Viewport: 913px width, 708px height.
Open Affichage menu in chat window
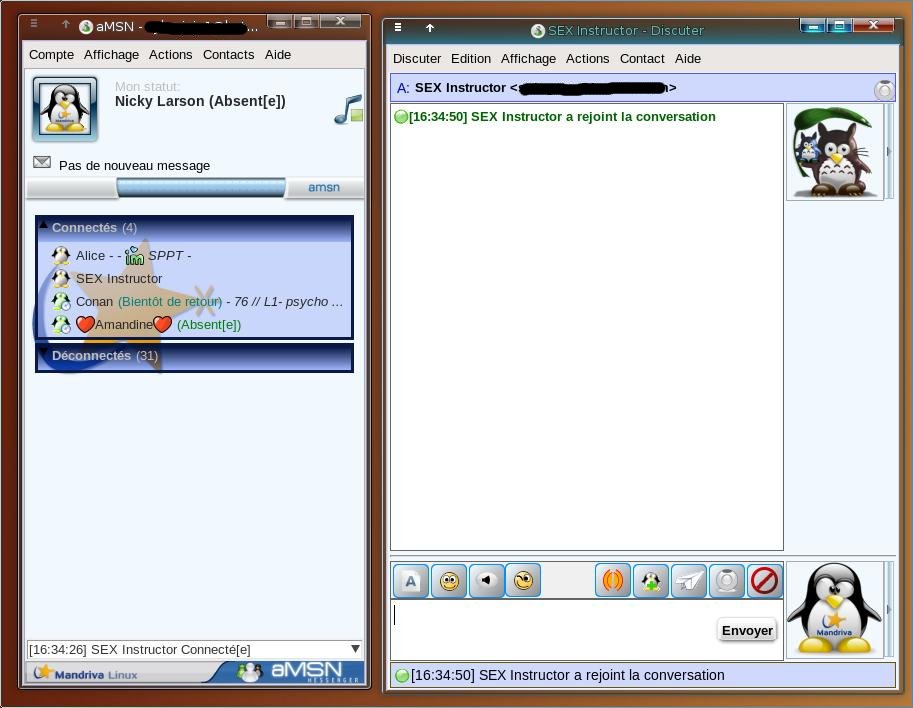528,59
